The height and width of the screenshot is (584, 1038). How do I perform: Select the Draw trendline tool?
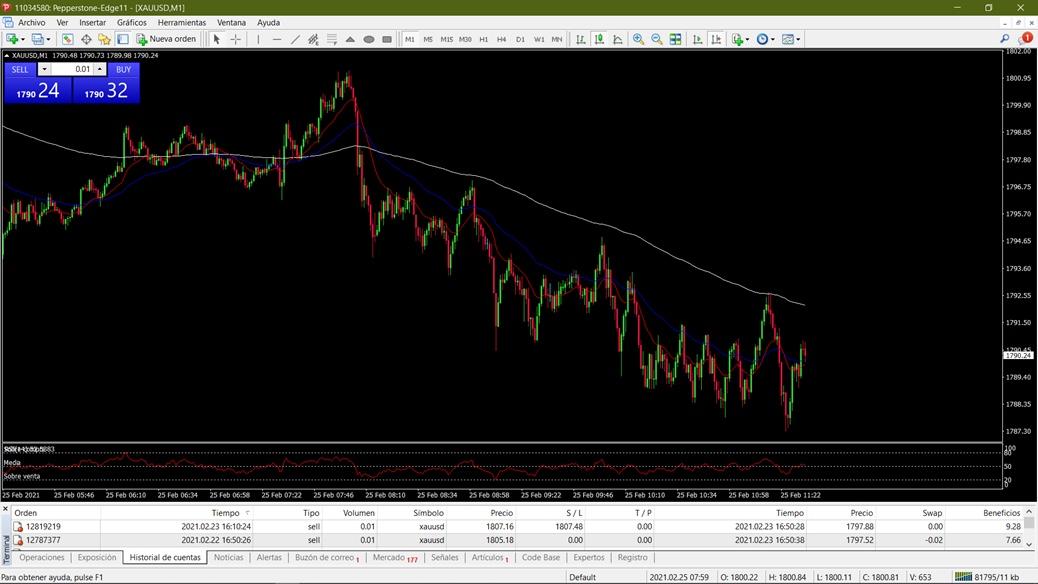295,40
